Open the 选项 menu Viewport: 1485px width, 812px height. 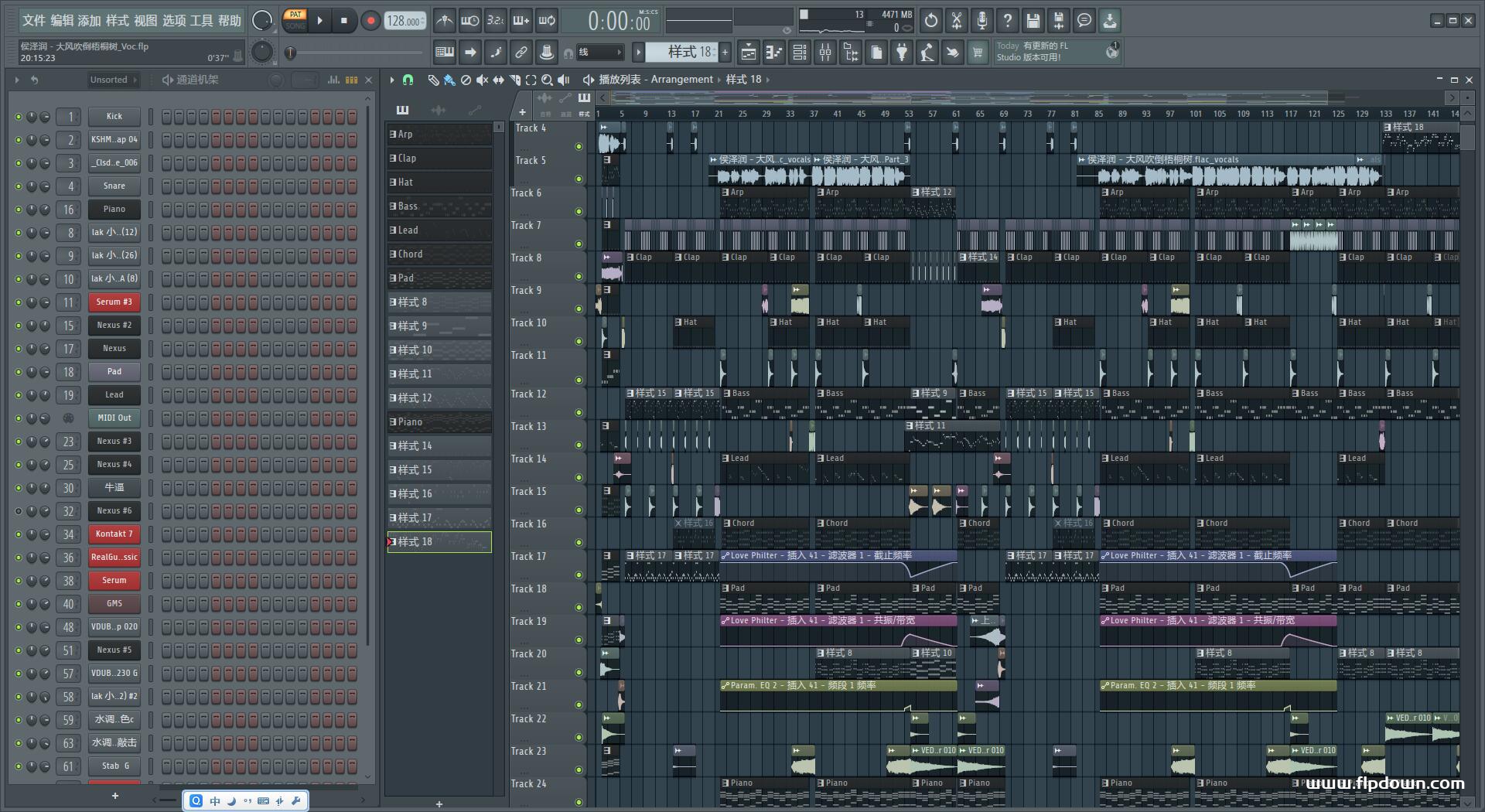(x=174, y=20)
